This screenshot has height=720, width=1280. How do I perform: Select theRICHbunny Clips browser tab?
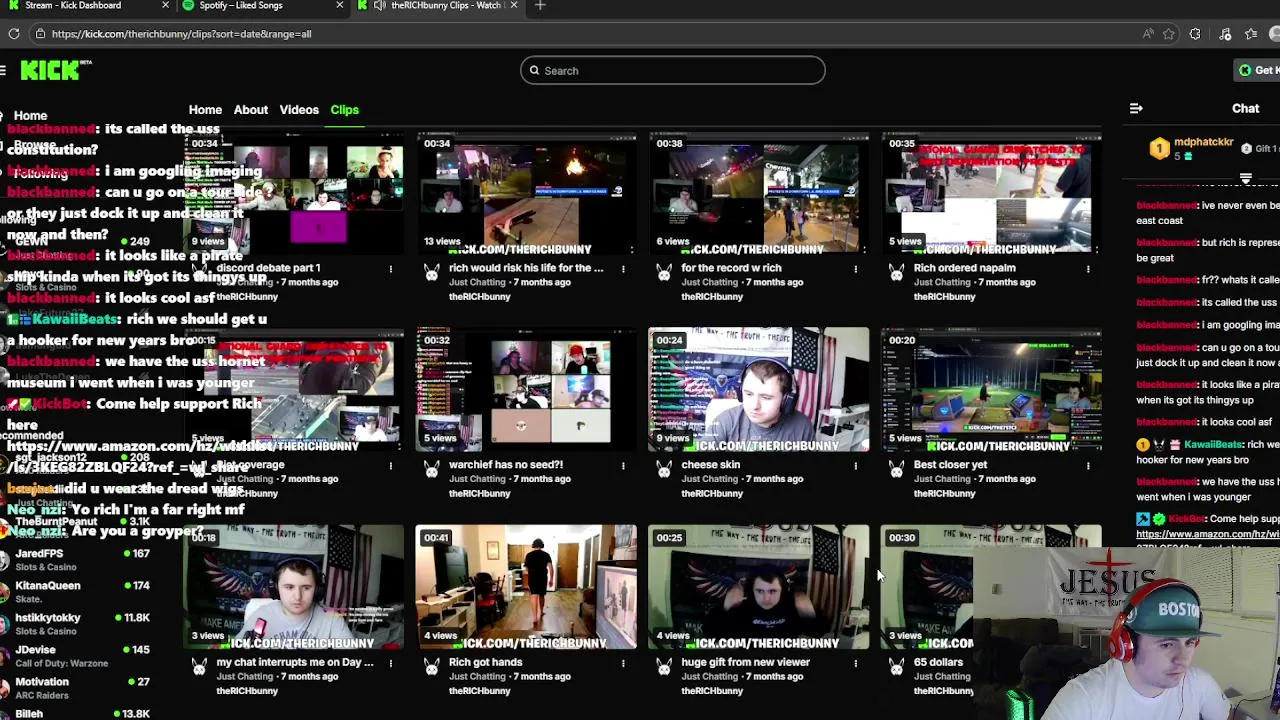pos(436,6)
